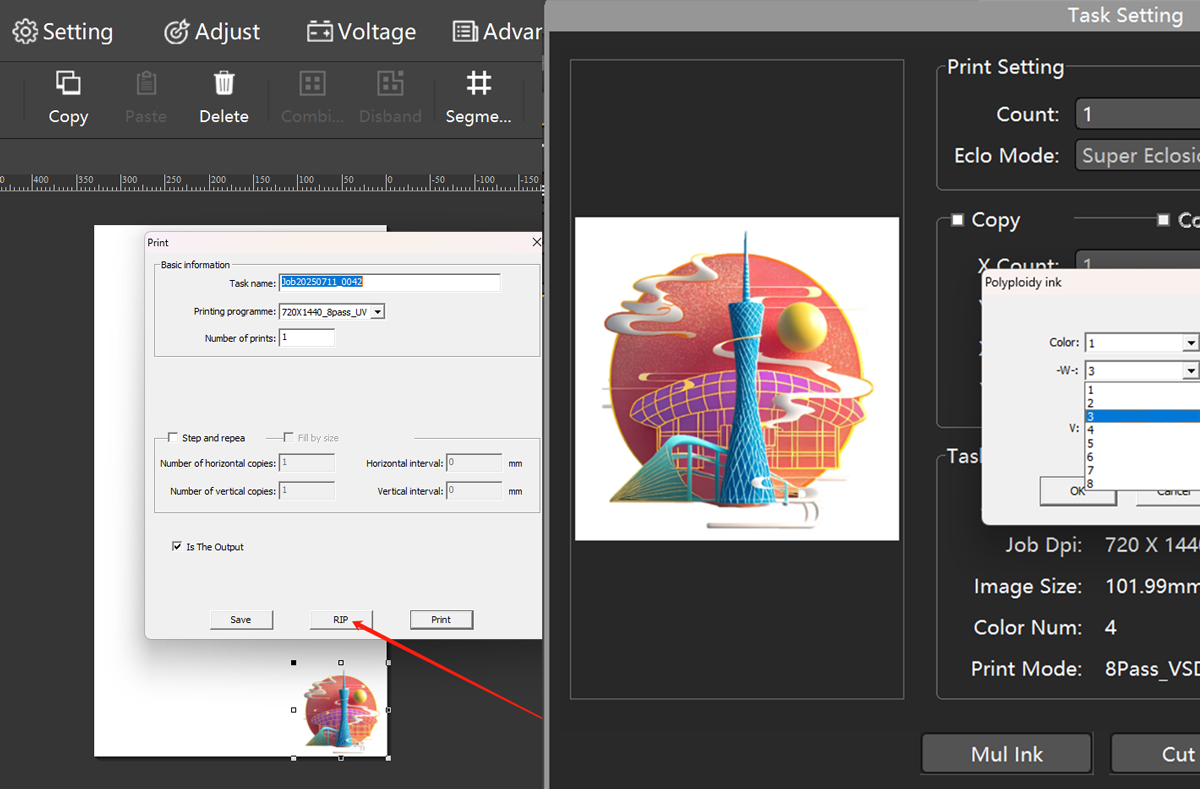Open the Printing programme dropdown
This screenshot has height=789, width=1200.
click(x=377, y=312)
